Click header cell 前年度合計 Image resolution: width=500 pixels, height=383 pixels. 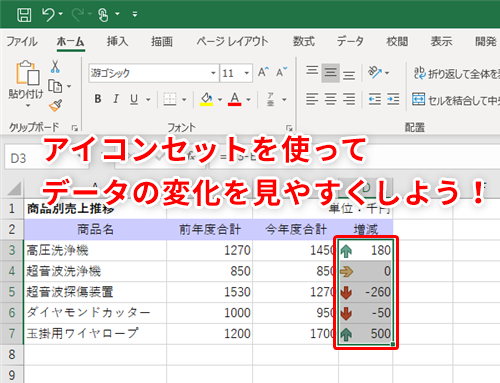pos(209,229)
